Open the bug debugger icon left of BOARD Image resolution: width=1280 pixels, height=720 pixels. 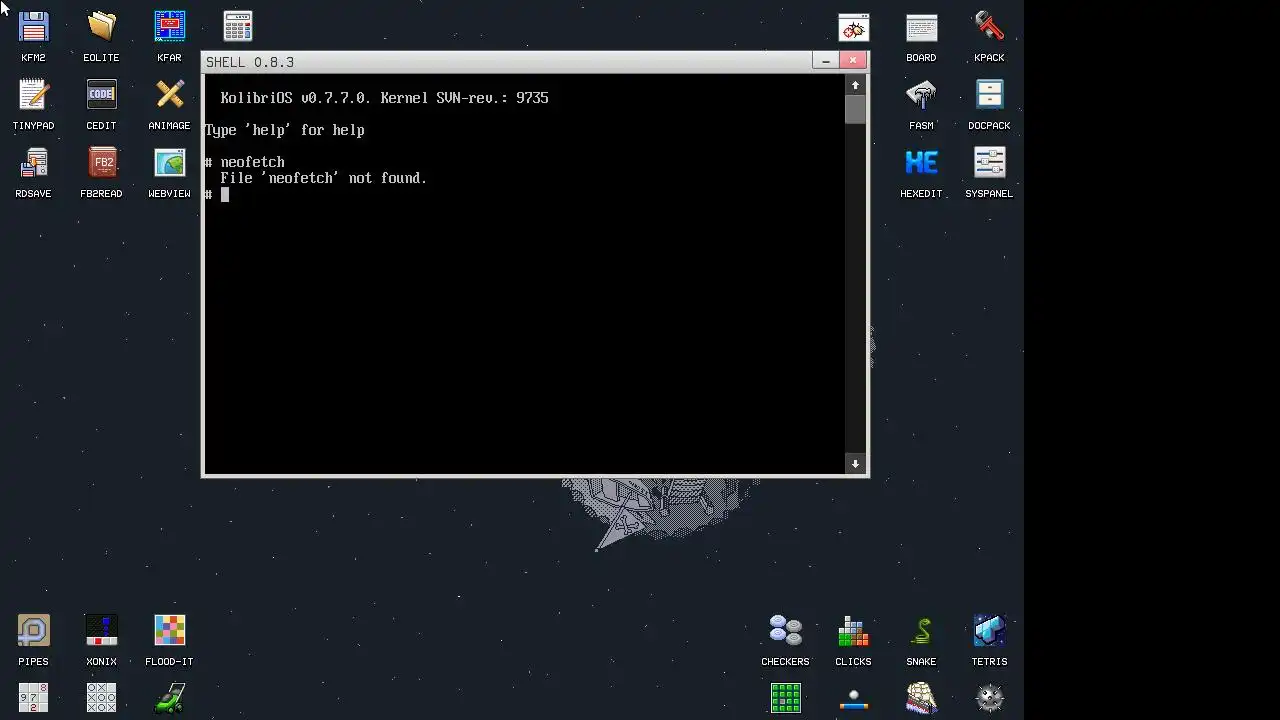pyautogui.click(x=853, y=27)
